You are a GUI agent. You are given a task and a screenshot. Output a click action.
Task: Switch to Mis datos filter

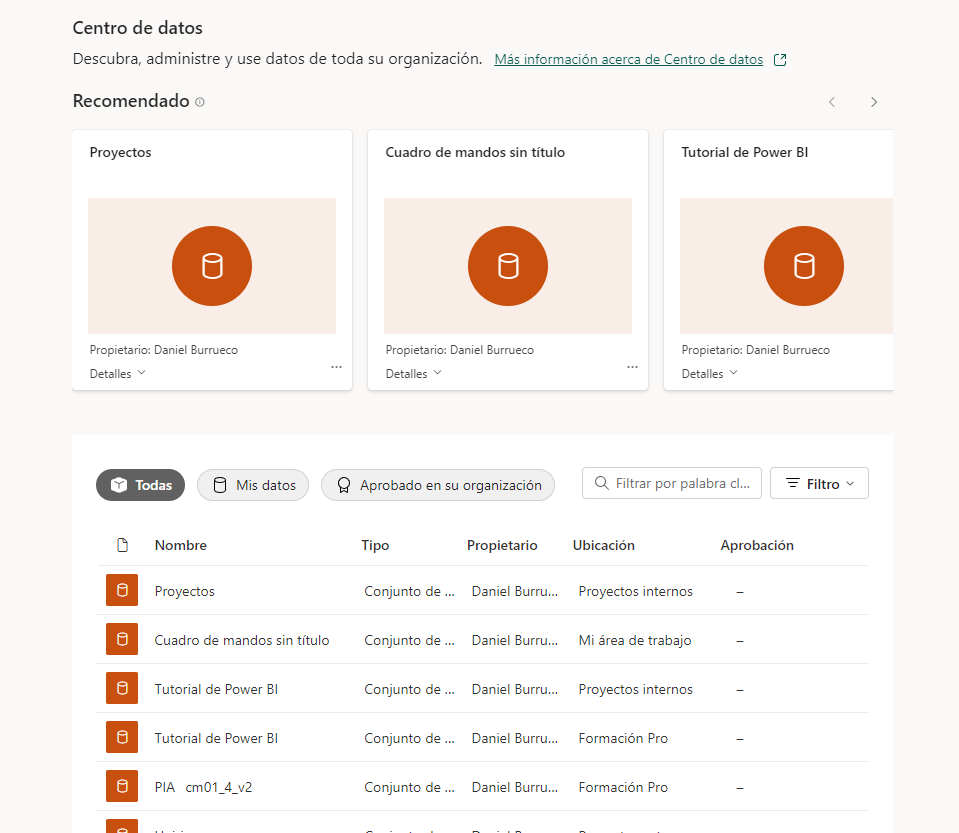[x=254, y=485]
